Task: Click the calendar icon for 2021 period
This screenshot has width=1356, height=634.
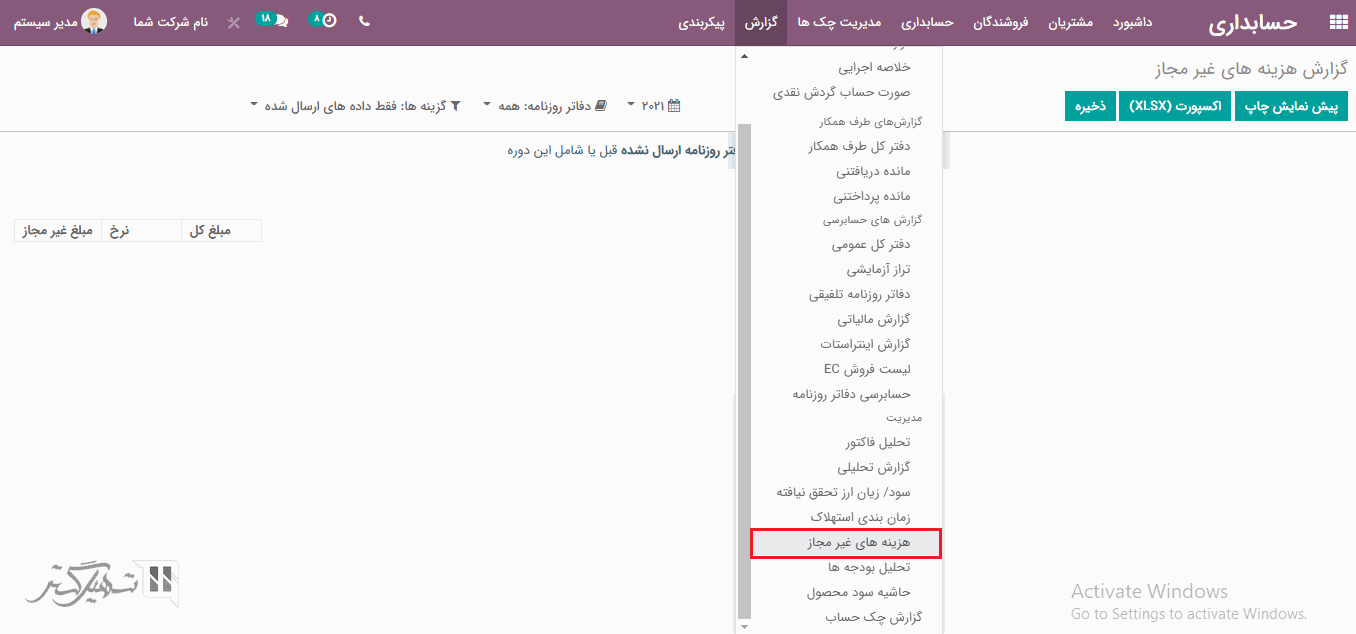Action: 674,105
